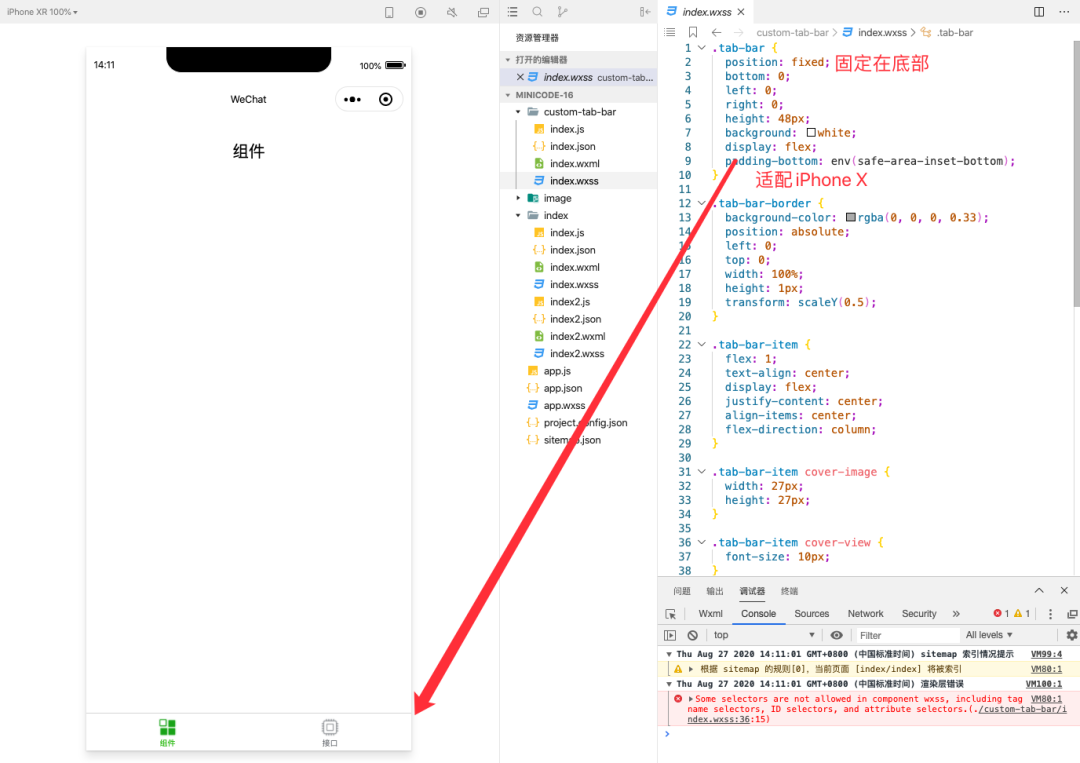The image size is (1080, 763).
Task: Open the Security devtools tab
Action: [x=919, y=614]
